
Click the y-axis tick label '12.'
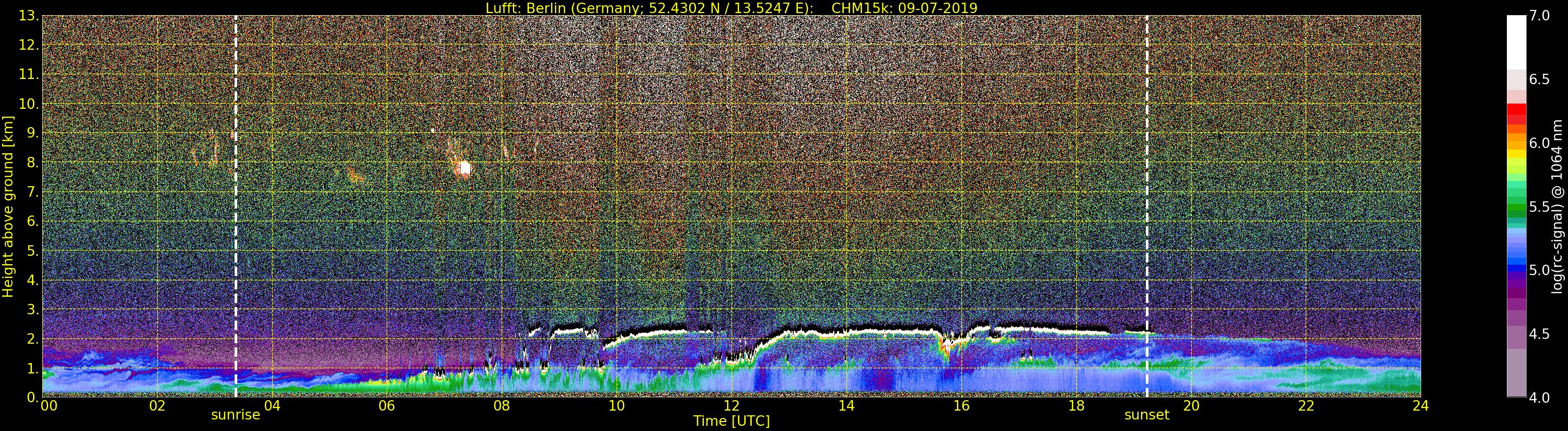(29, 45)
